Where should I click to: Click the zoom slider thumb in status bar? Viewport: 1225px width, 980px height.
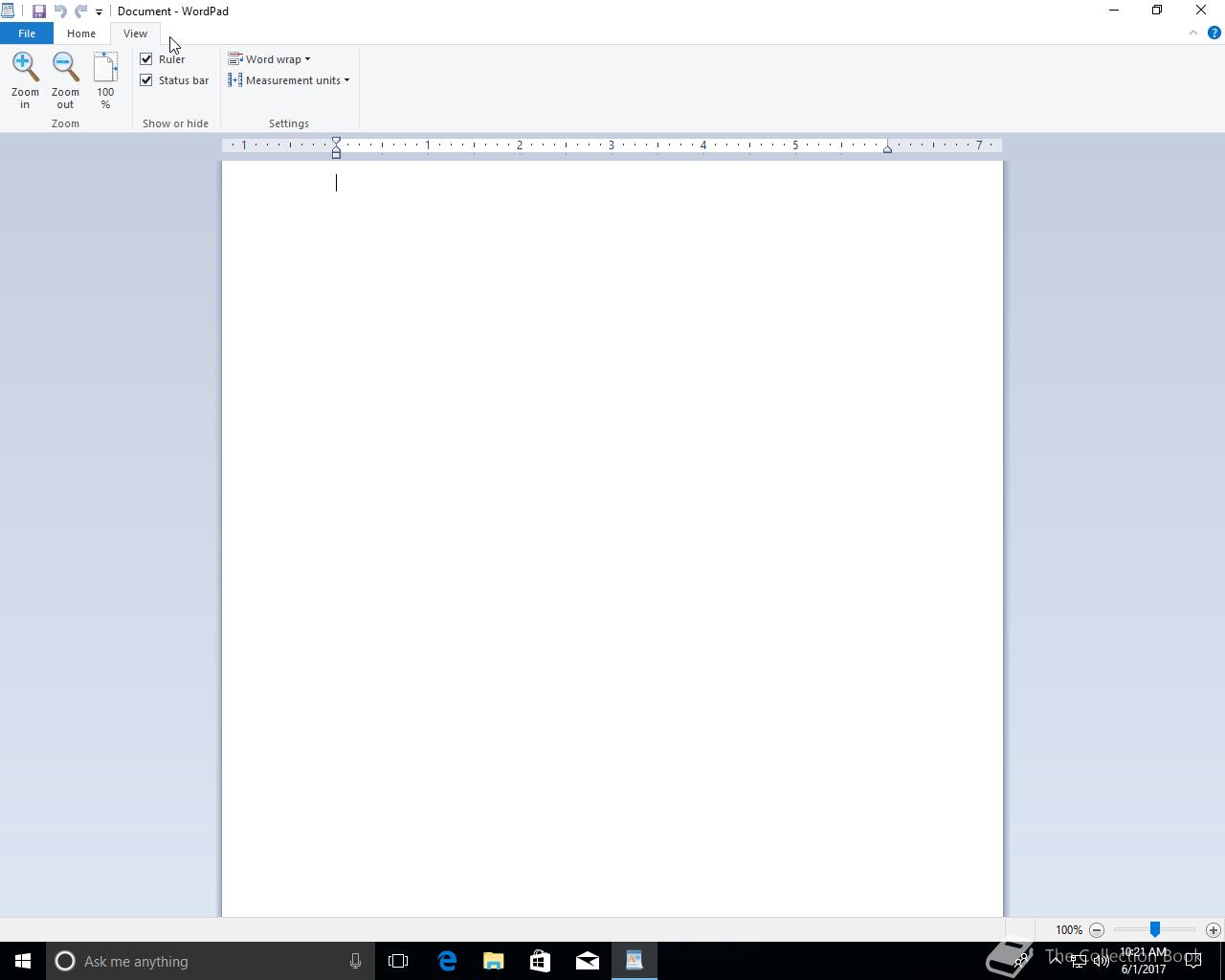(1155, 929)
